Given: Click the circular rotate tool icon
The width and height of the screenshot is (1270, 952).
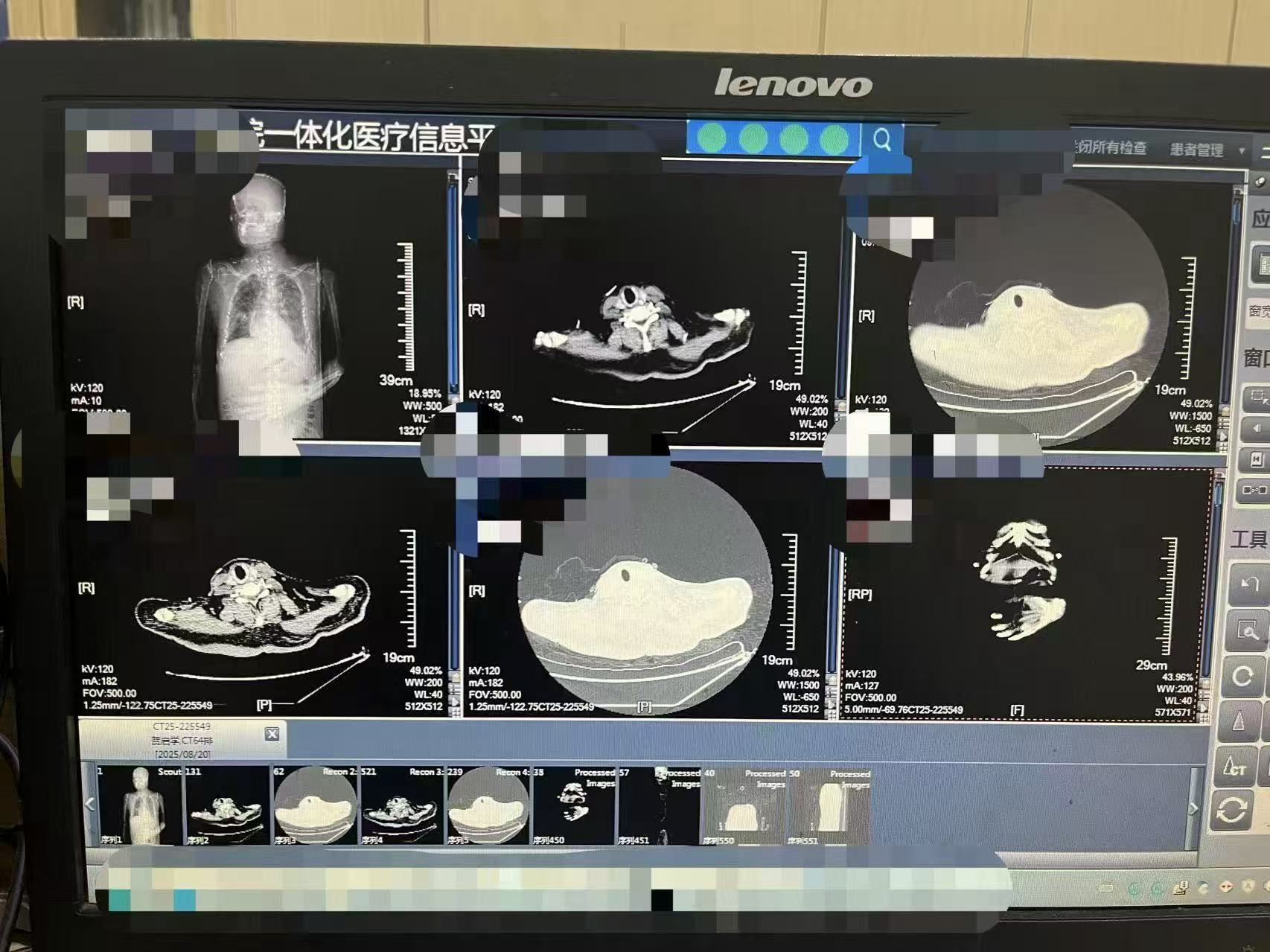Looking at the screenshot, I should coord(1242,676).
